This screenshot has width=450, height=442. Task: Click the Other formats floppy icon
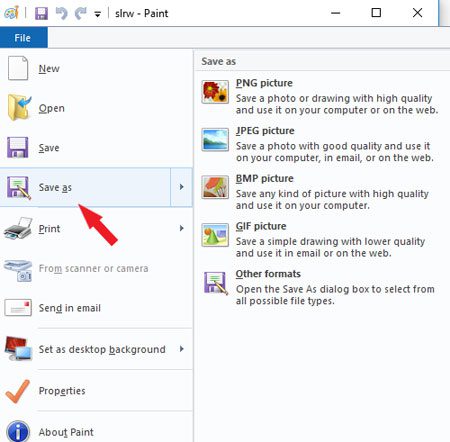point(216,283)
